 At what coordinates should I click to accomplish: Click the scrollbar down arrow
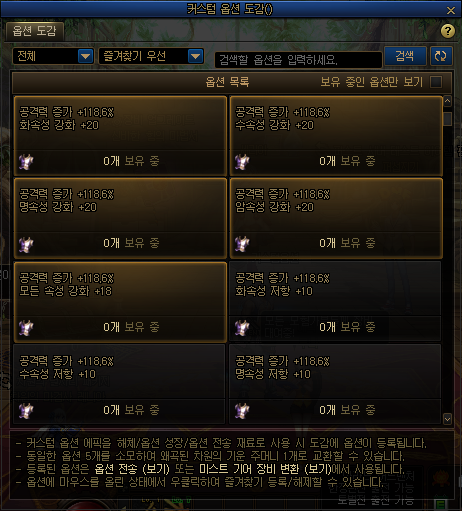coord(447,419)
